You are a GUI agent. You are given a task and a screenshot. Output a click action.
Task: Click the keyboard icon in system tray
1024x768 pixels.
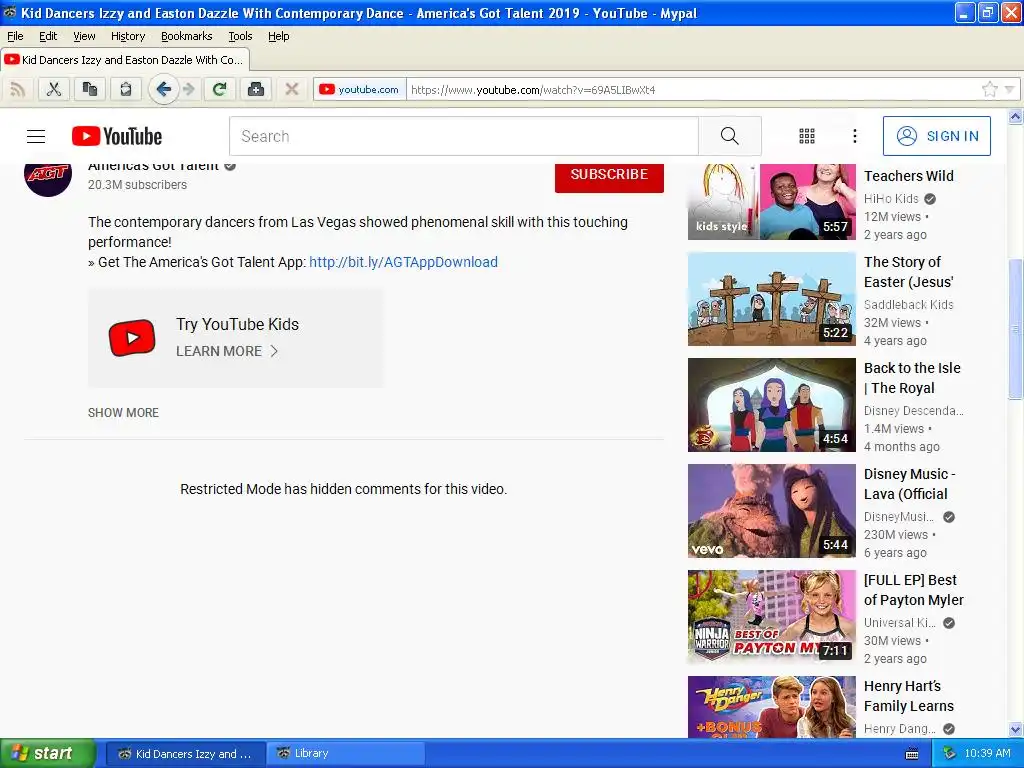(912, 754)
